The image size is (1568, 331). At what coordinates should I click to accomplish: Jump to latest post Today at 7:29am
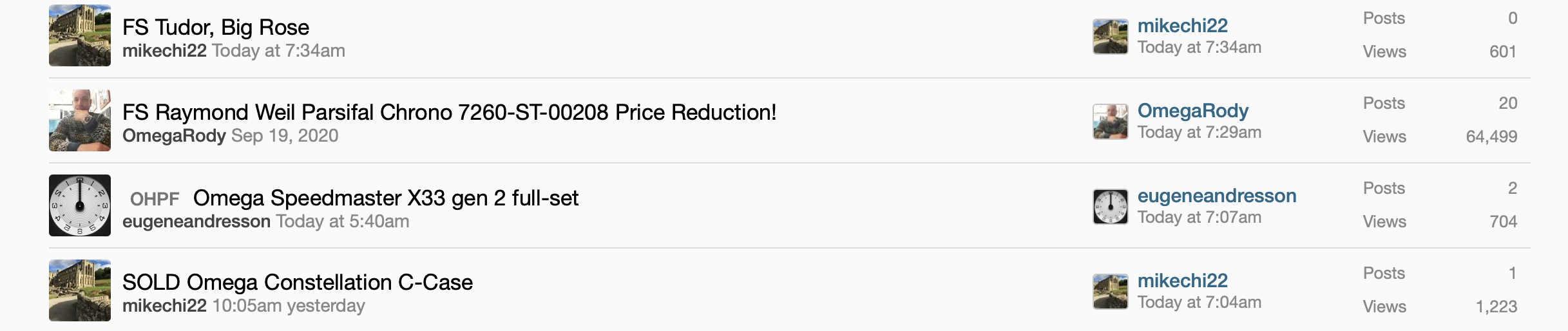click(x=1199, y=133)
